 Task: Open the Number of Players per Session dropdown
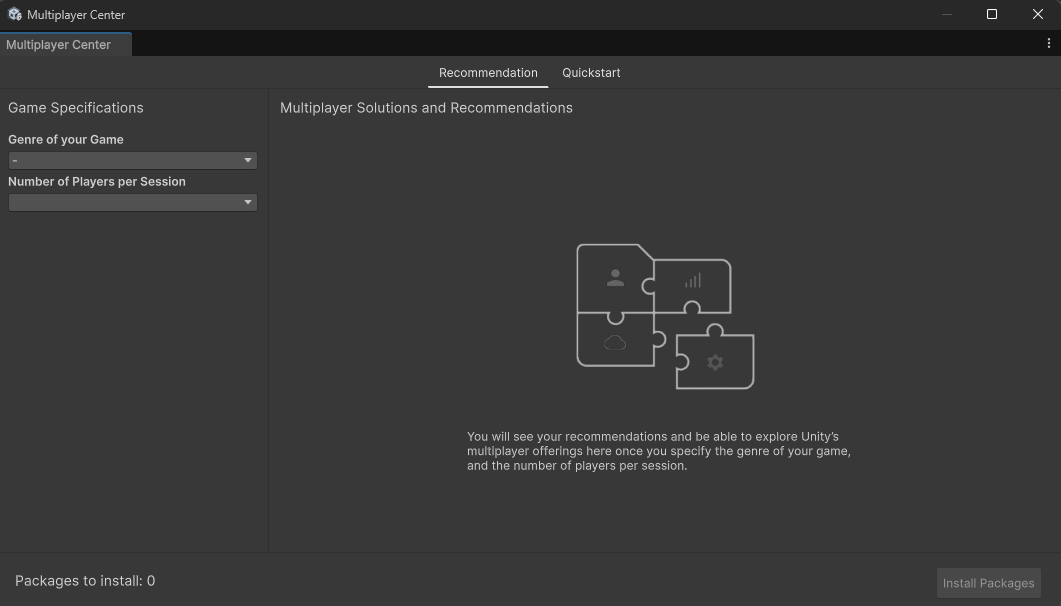133,202
